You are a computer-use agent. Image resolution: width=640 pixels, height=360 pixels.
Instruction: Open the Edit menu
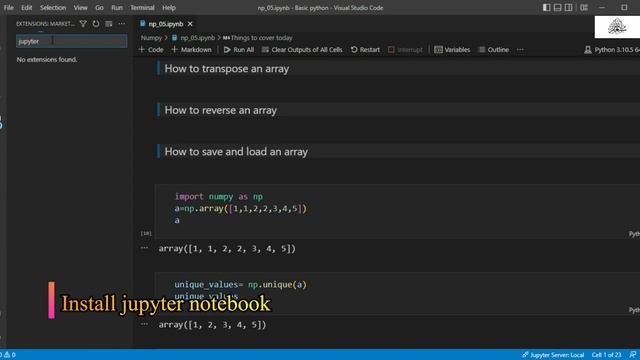(27, 8)
